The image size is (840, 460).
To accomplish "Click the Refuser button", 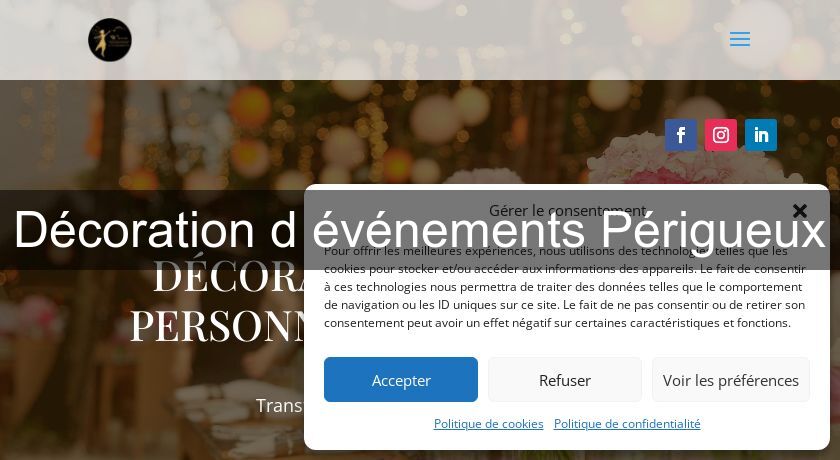I will click(565, 380).
